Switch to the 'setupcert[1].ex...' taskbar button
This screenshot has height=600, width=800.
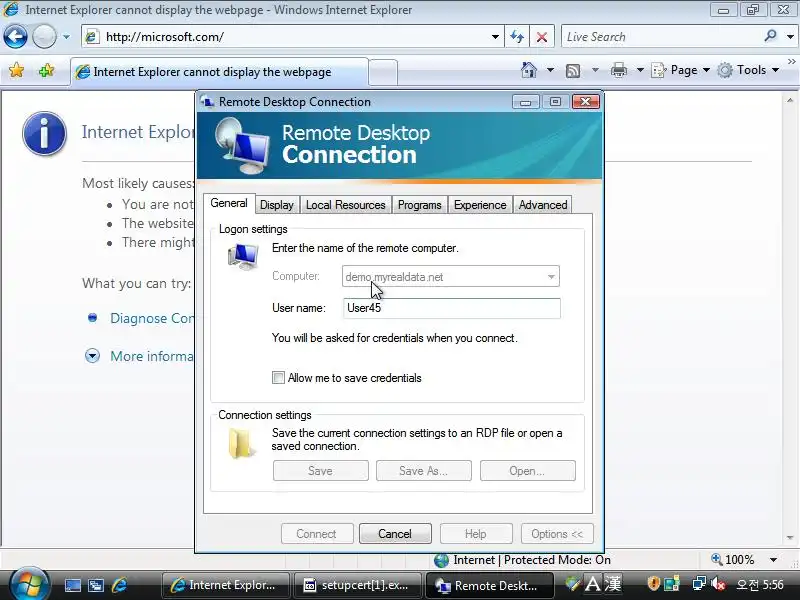point(358,585)
